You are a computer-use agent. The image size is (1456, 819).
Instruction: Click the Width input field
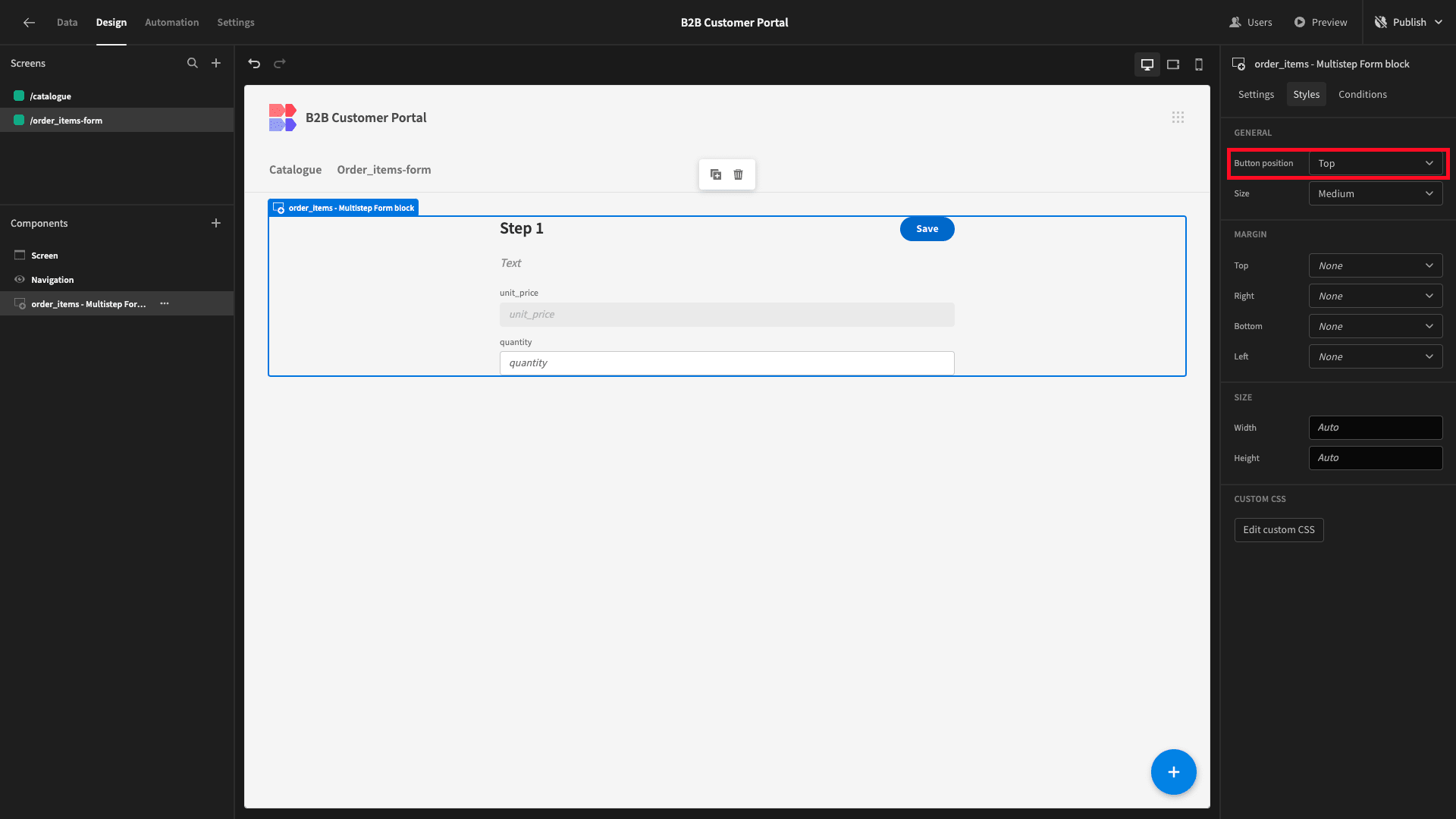1376,428
